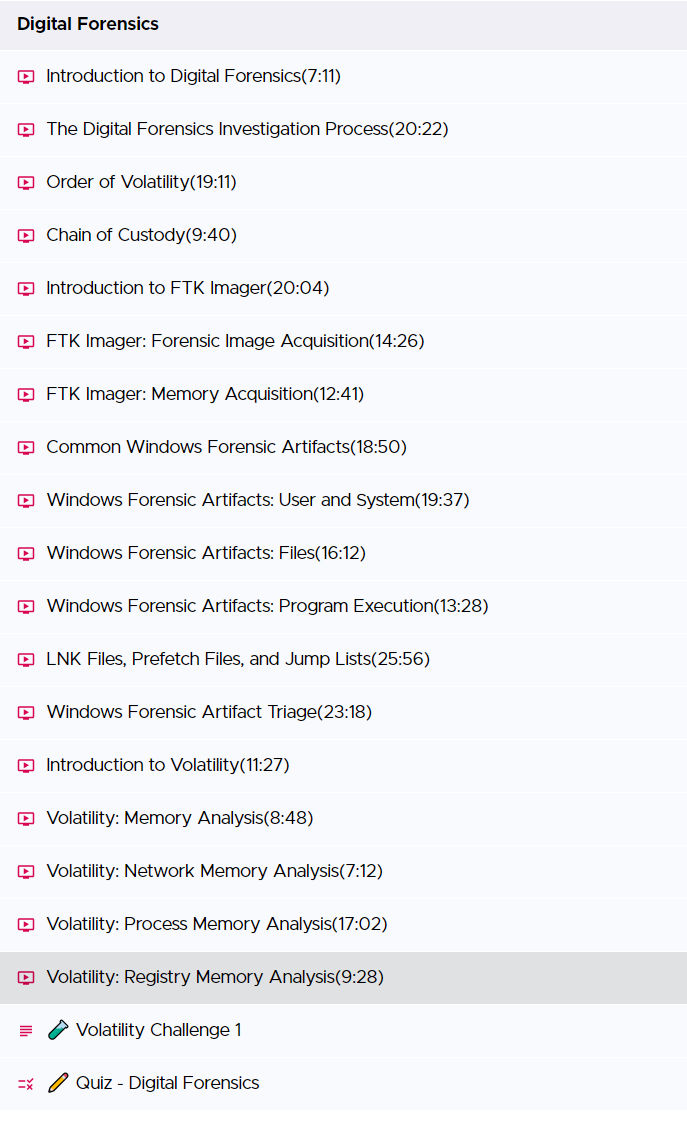Click the text-lines icon beside Volatility Challenge 1
This screenshot has height=1122, width=687.
(x=26, y=1030)
